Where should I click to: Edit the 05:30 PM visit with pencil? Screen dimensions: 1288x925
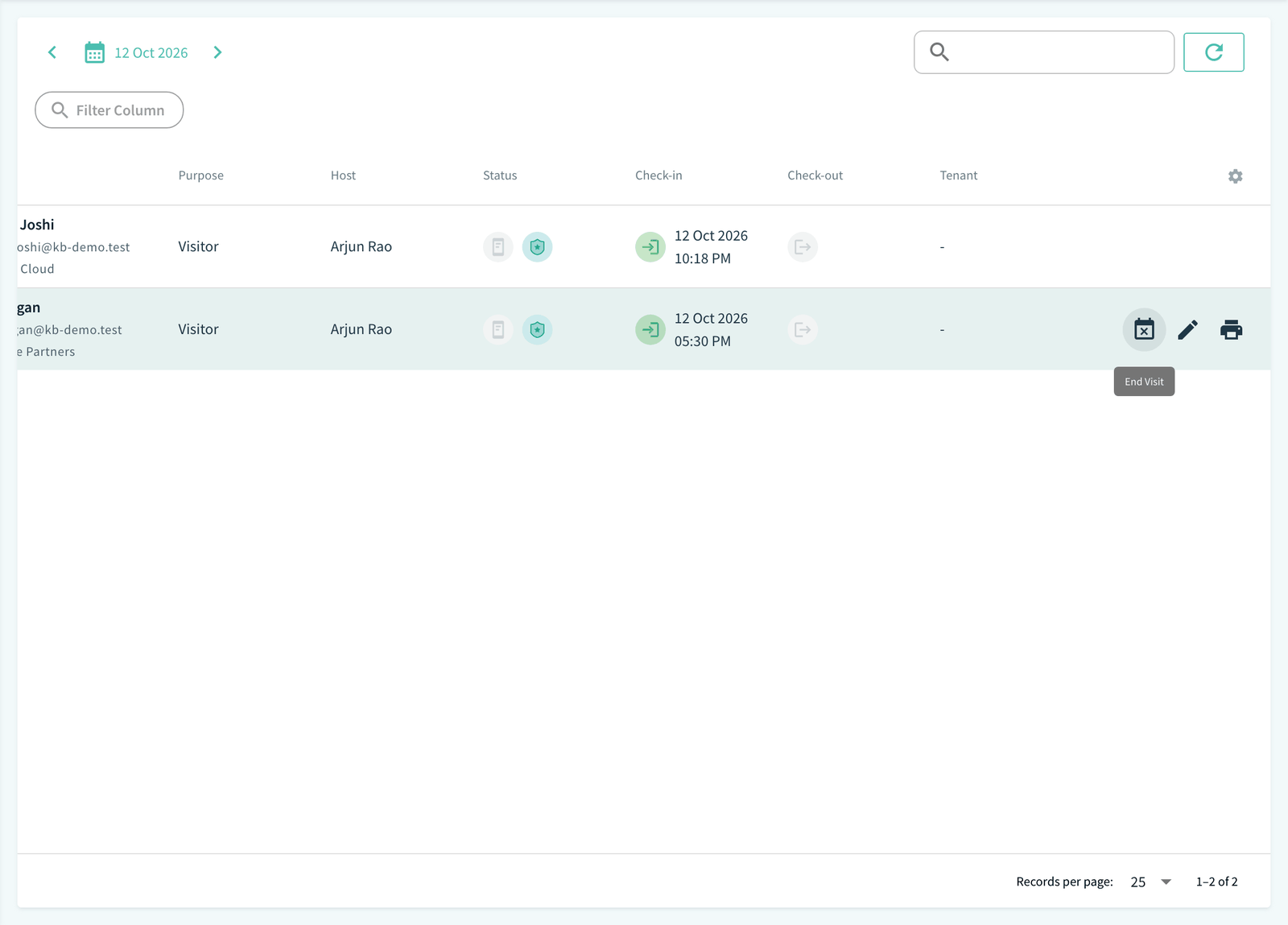point(1188,329)
